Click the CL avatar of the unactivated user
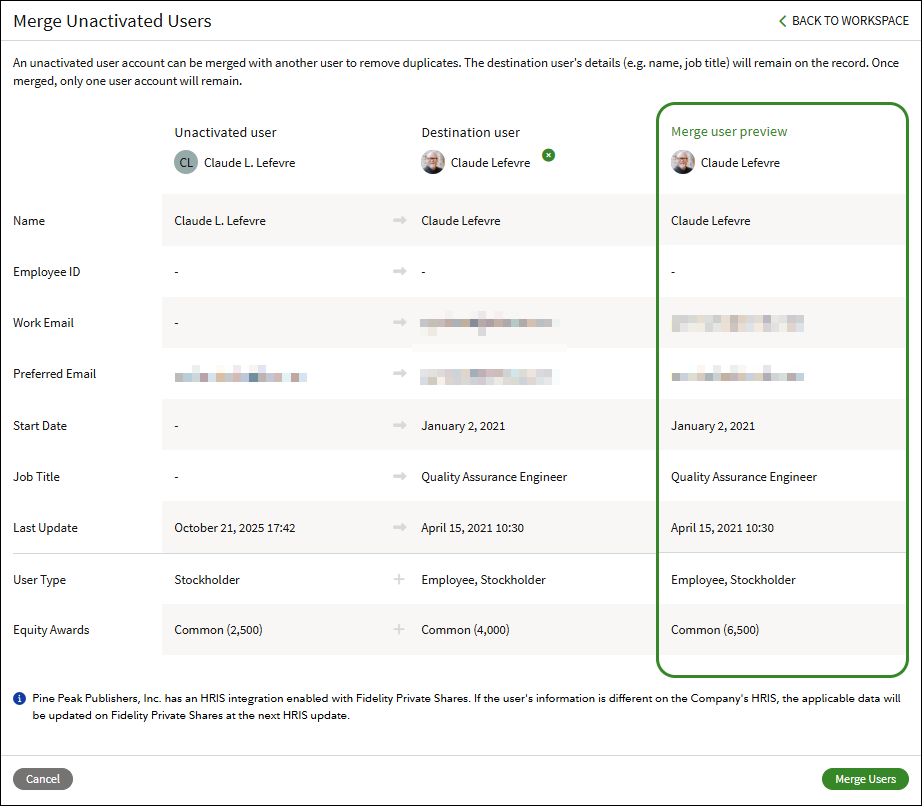 point(185,161)
